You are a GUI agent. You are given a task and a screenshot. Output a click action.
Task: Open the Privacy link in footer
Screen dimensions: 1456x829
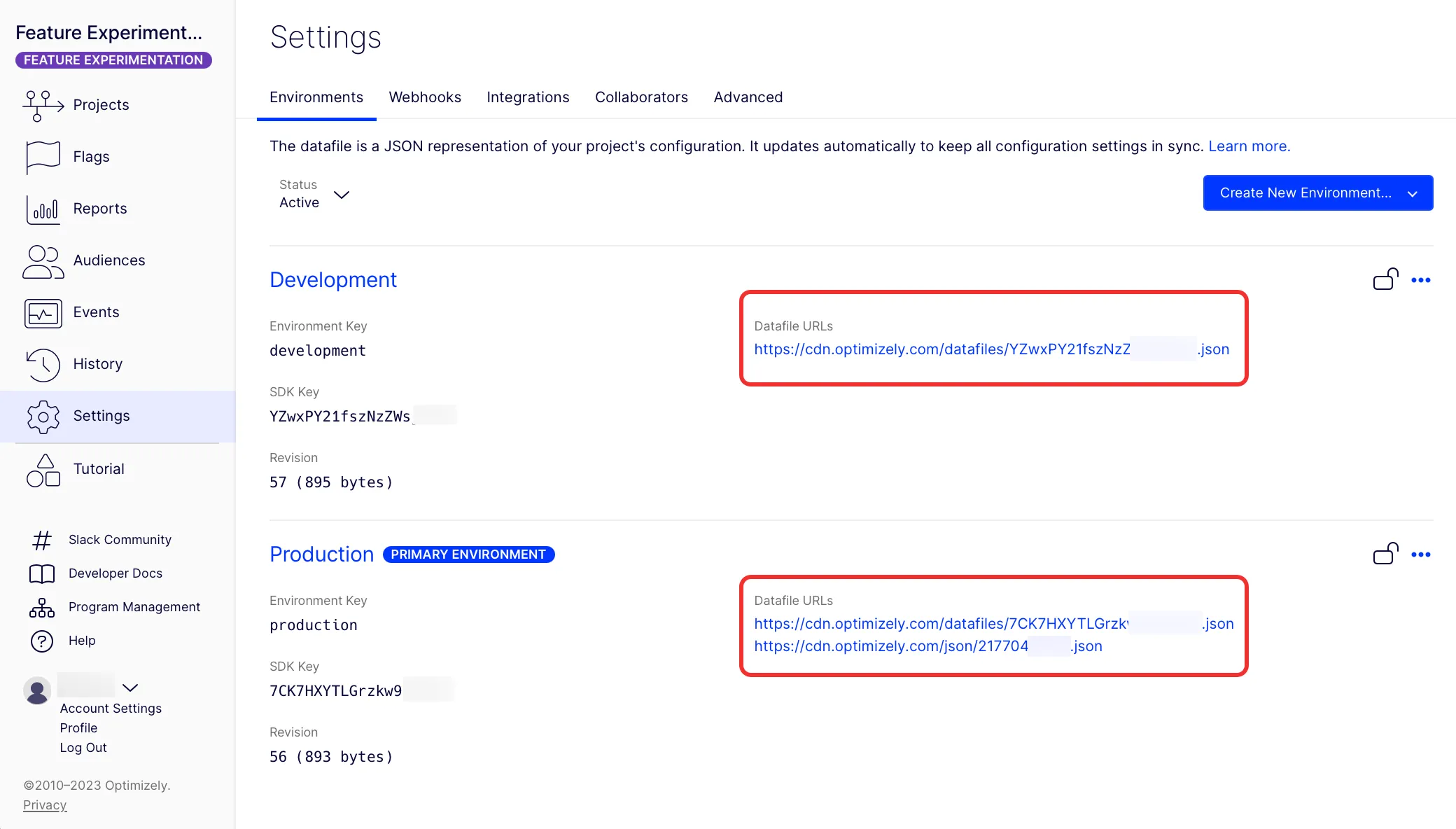(45, 805)
